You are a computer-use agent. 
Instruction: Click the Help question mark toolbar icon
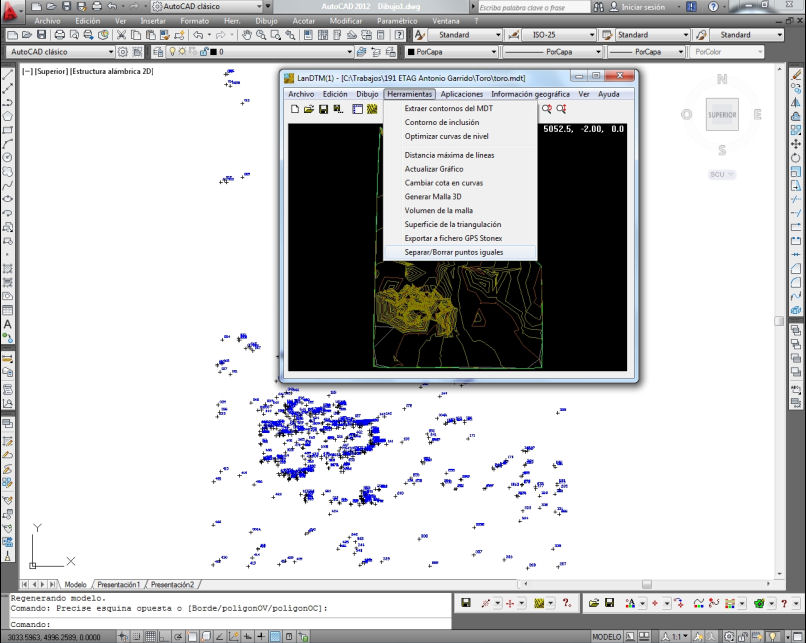399,35
